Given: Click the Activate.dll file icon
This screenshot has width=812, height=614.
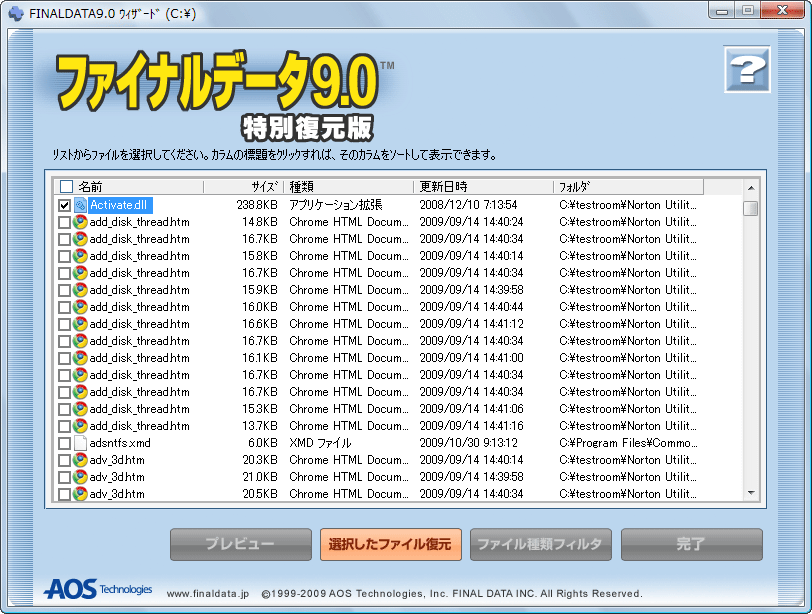Looking at the screenshot, I should coord(80,205).
